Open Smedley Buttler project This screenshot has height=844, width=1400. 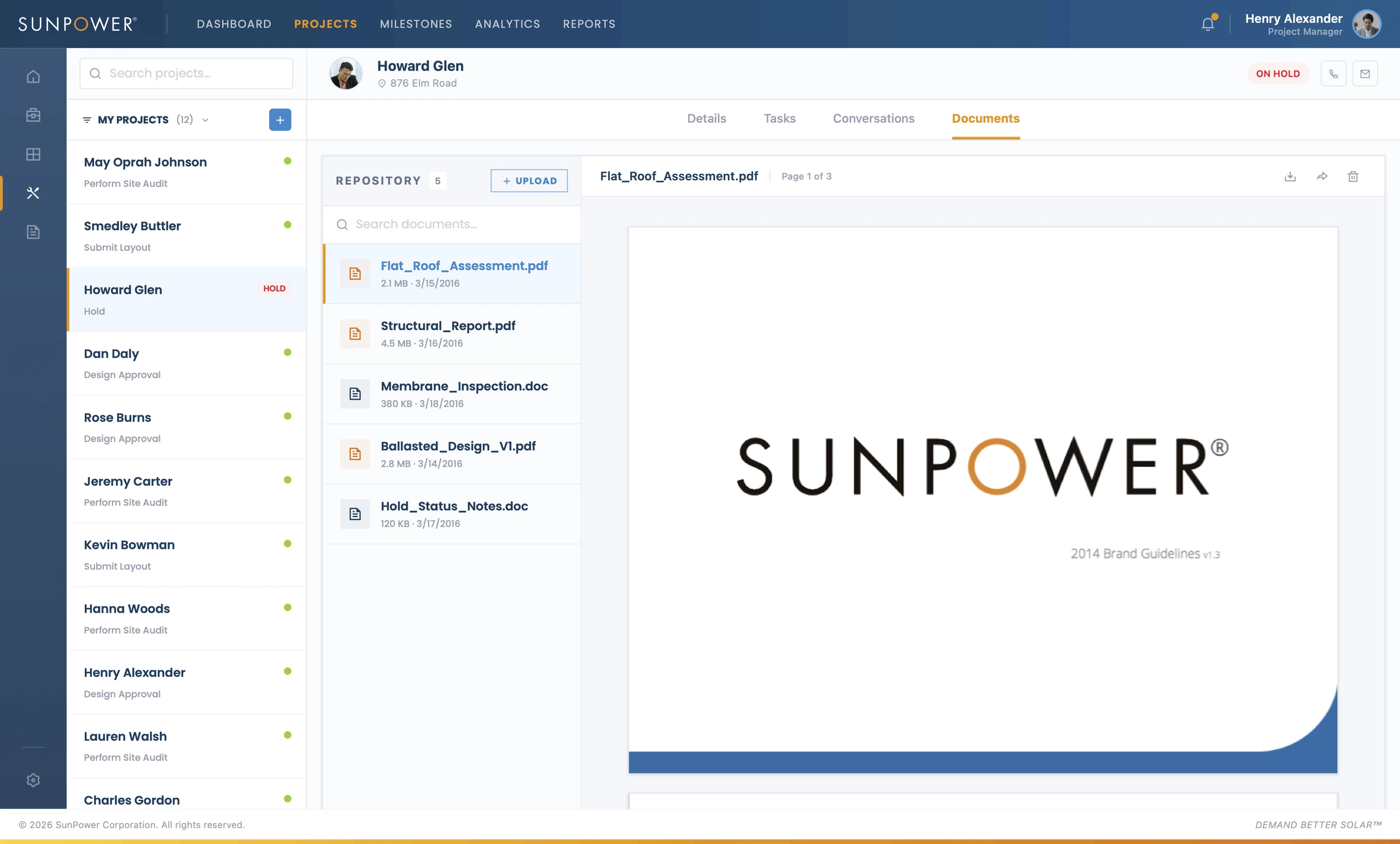point(186,236)
